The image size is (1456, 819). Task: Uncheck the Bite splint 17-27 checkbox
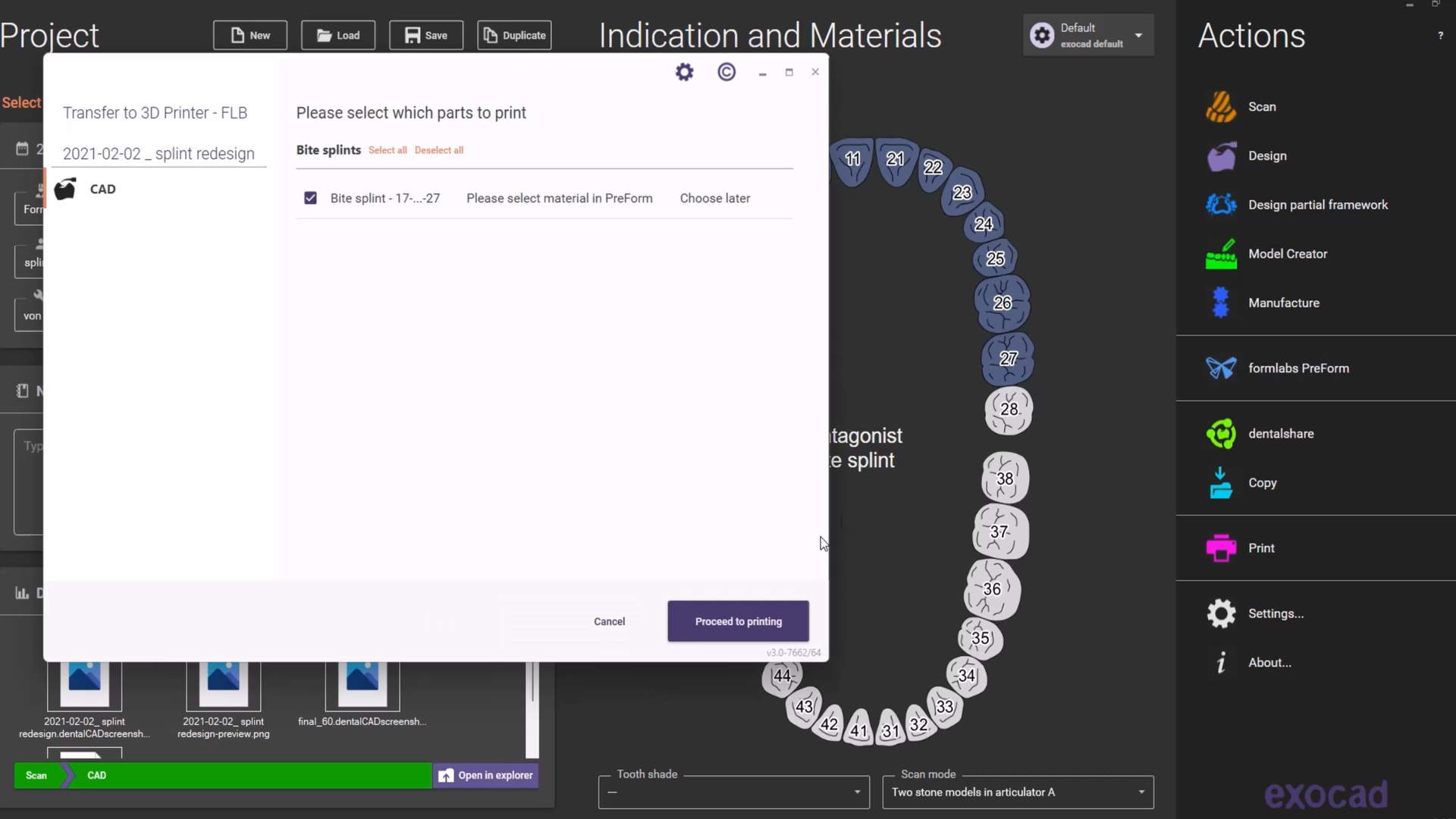pyautogui.click(x=310, y=198)
